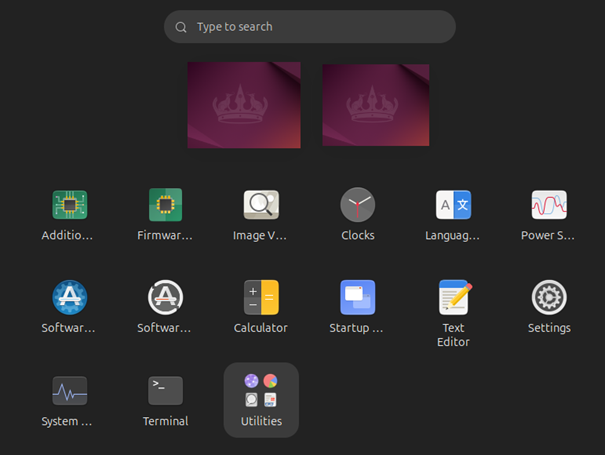
Task: Switch to the right workspace thumbnail
Action: tap(376, 105)
